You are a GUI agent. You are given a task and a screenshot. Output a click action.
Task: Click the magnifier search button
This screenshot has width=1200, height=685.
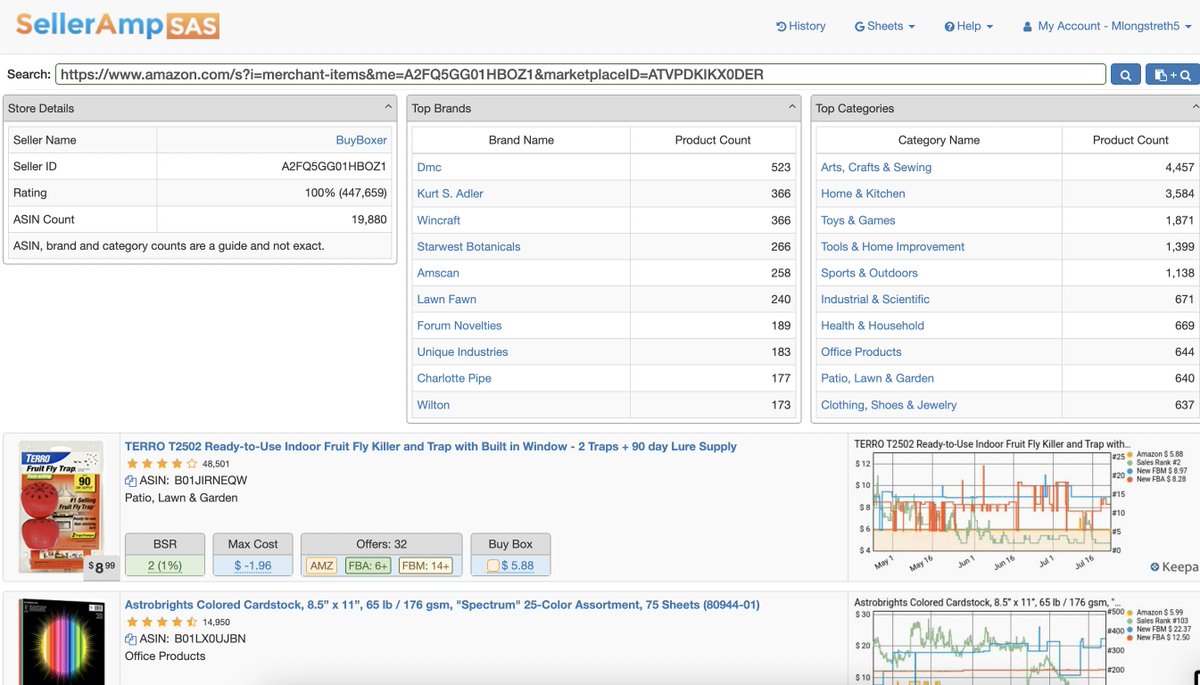click(1125, 74)
